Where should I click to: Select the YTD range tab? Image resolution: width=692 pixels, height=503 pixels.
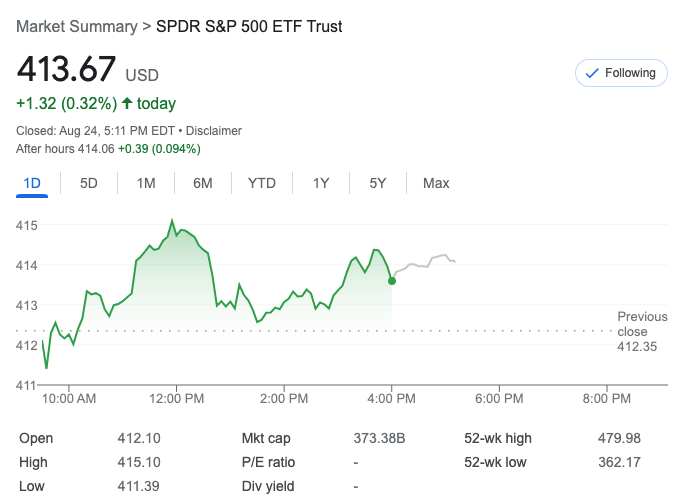262,183
